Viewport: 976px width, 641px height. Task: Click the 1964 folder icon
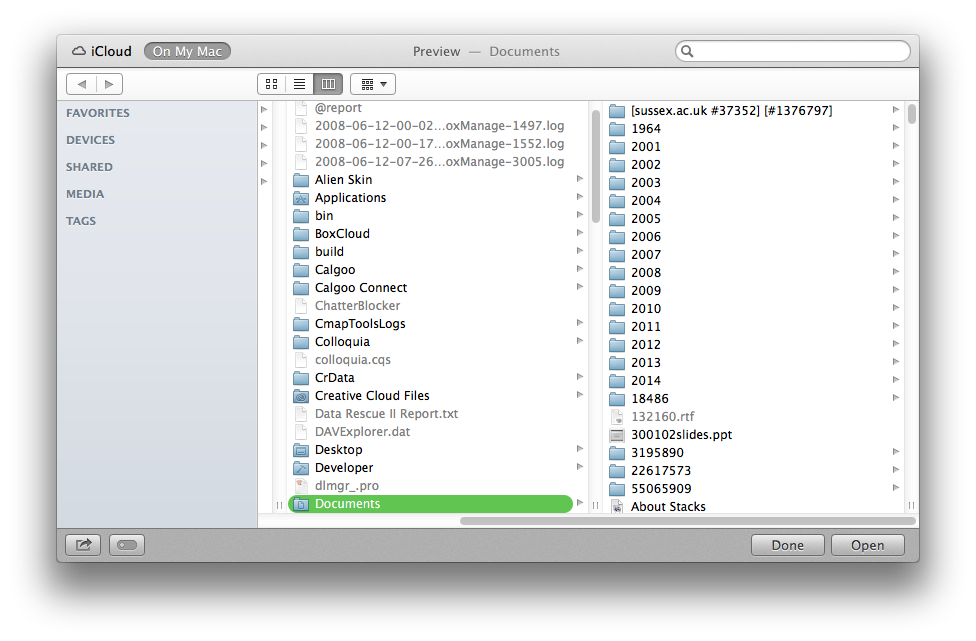[x=617, y=129]
